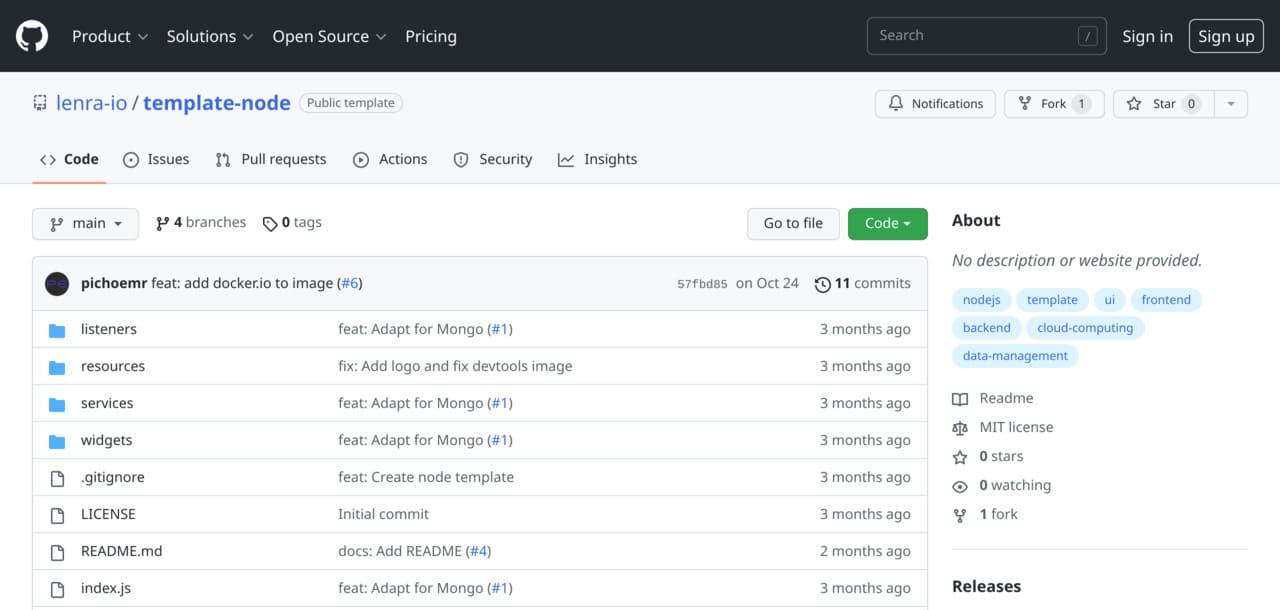Click the ui topic tag

point(1110,300)
